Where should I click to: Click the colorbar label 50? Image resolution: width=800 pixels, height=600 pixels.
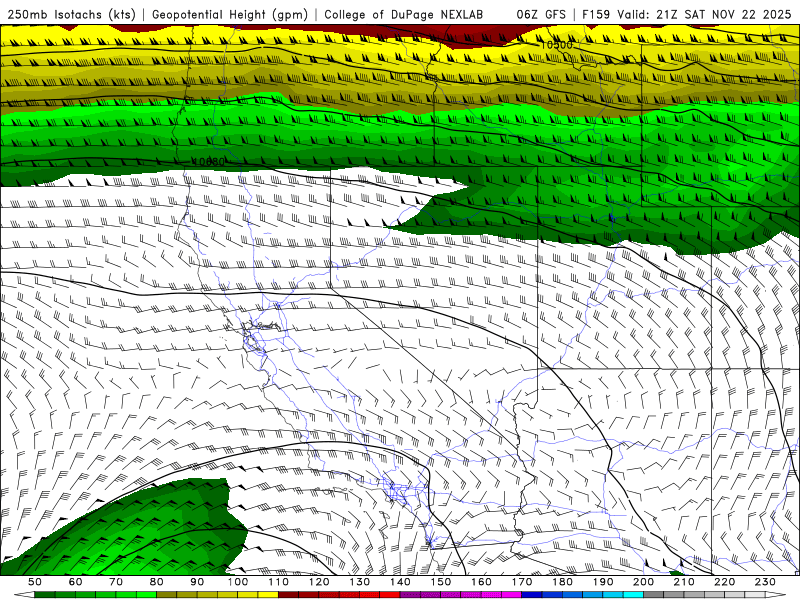point(35,582)
